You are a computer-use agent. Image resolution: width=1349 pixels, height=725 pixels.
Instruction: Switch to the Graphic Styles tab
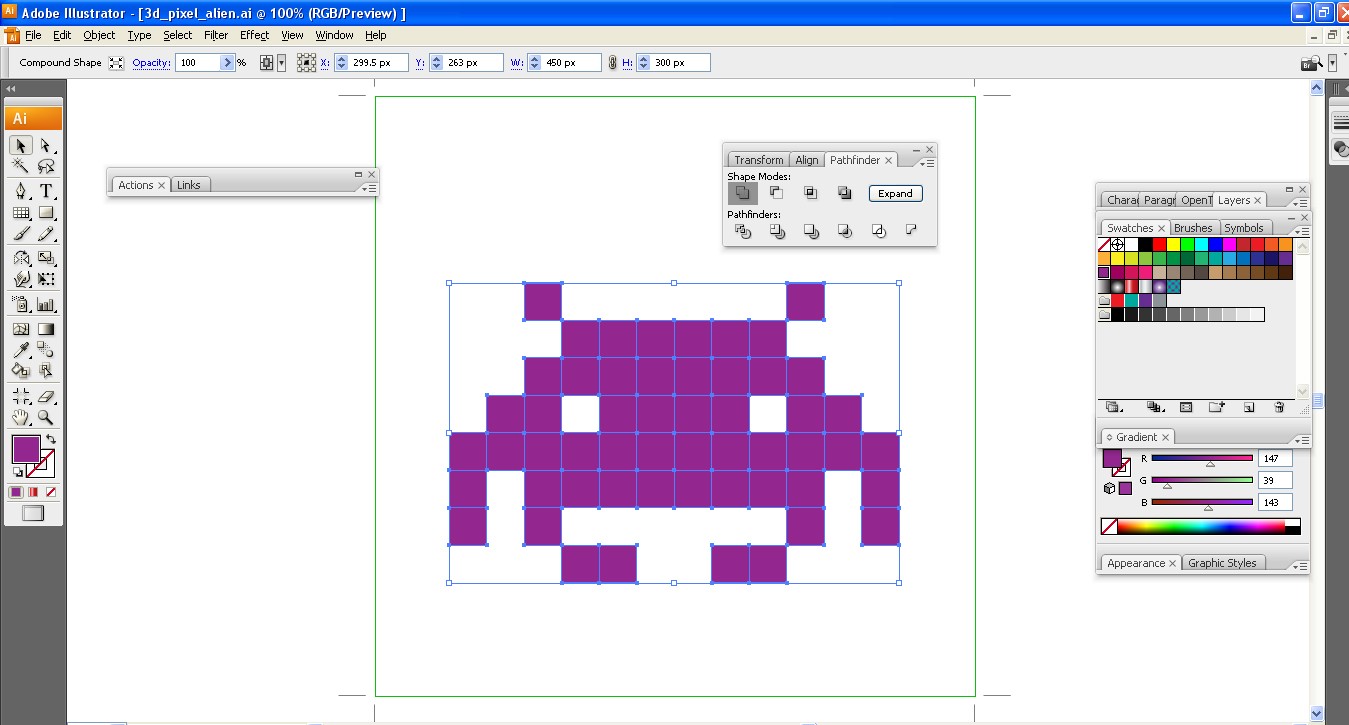click(x=1222, y=563)
